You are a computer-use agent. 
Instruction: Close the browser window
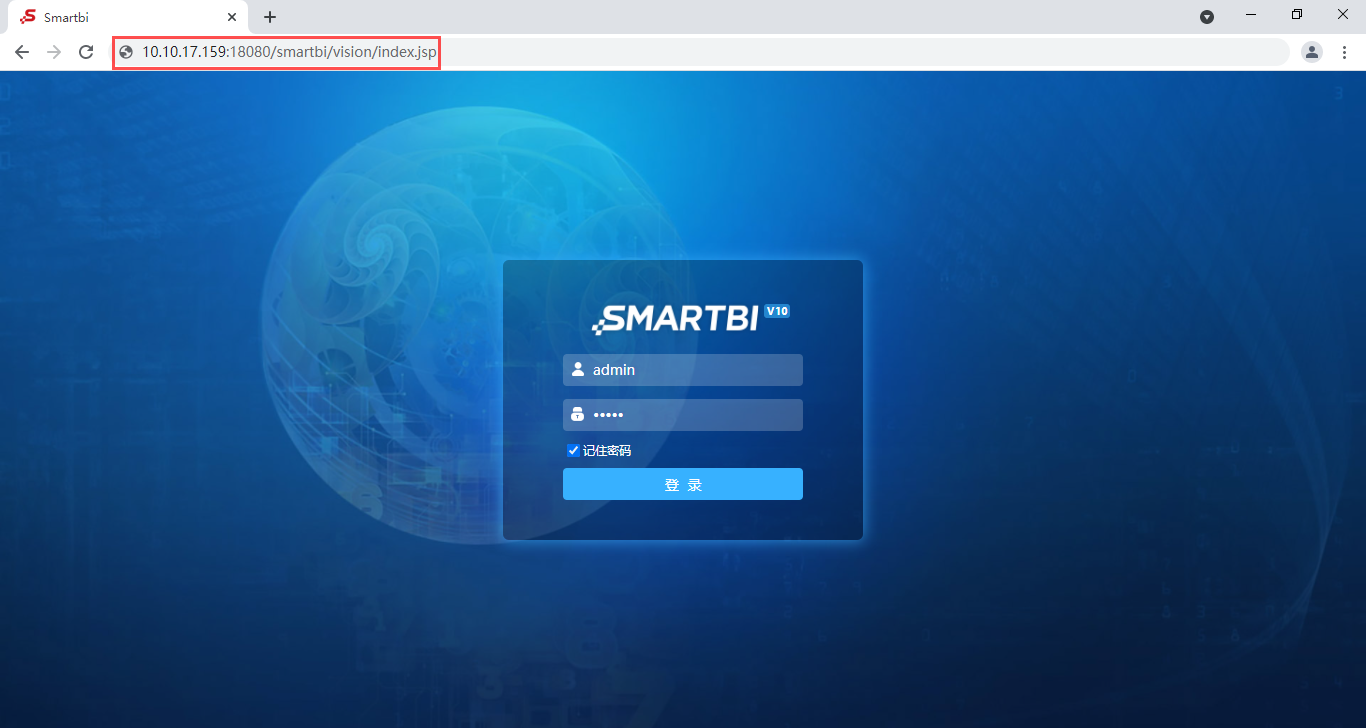pos(1343,15)
